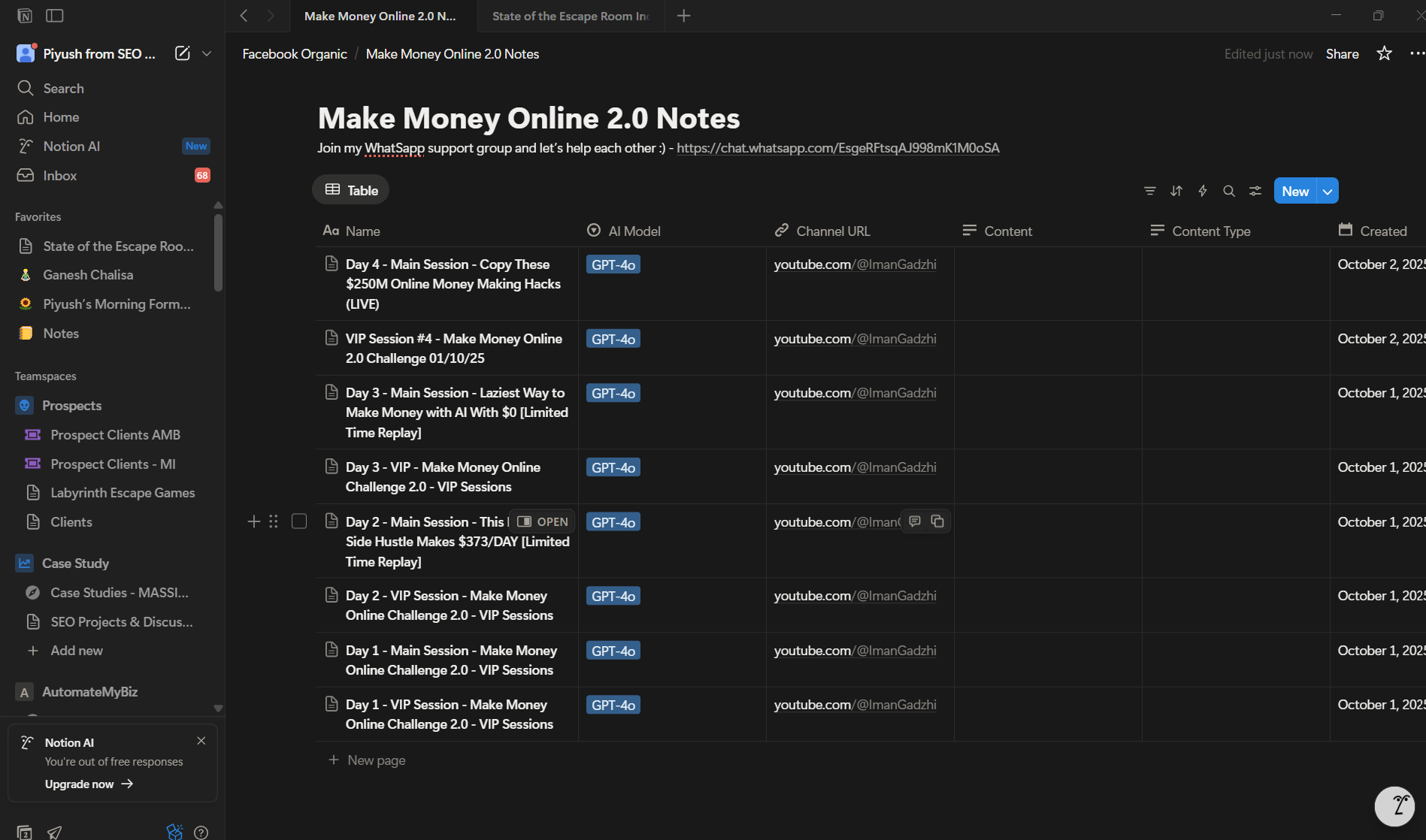This screenshot has width=1426, height=840.
Task: Open Name column header menu
Action: pos(447,231)
